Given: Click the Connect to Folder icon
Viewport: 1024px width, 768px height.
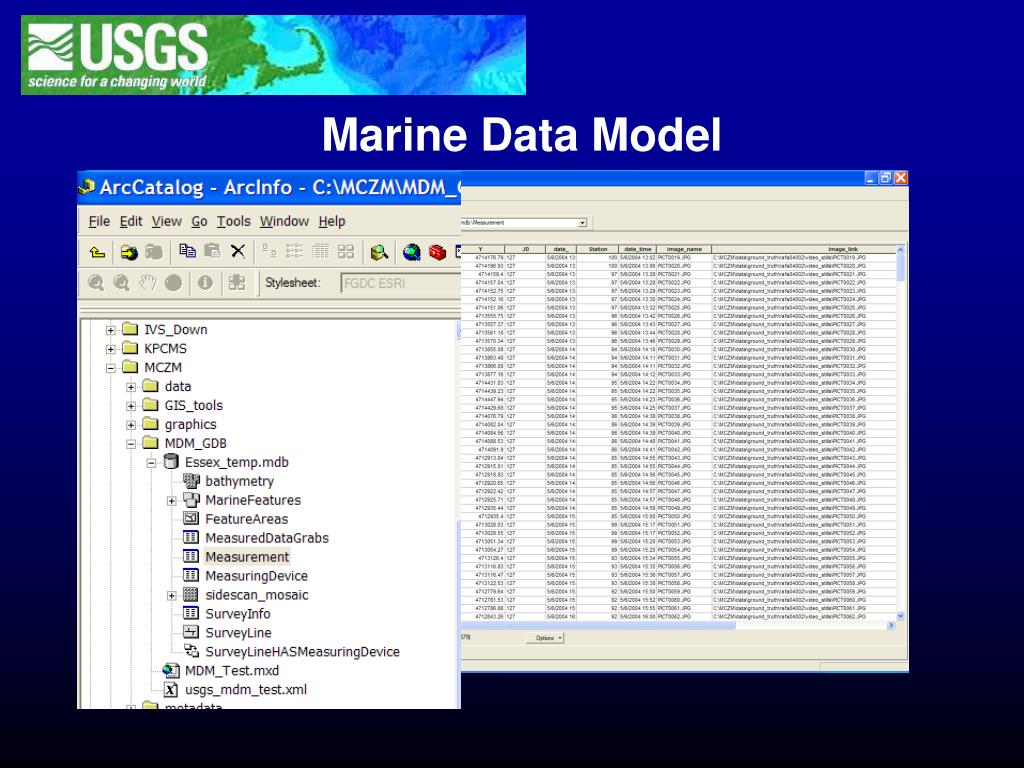Looking at the screenshot, I should pos(129,252).
